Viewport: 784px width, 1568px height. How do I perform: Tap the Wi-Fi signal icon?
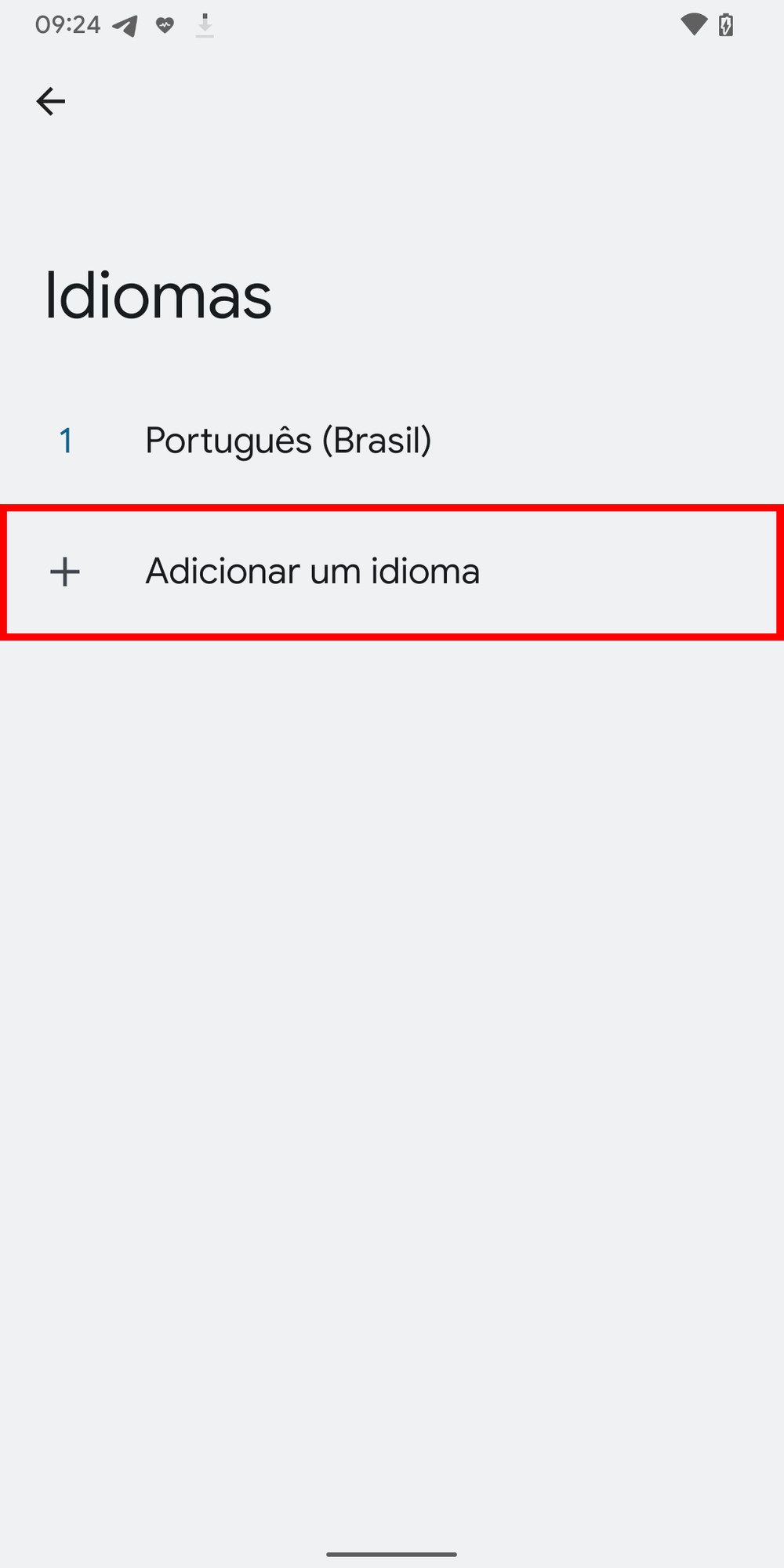pos(694,24)
